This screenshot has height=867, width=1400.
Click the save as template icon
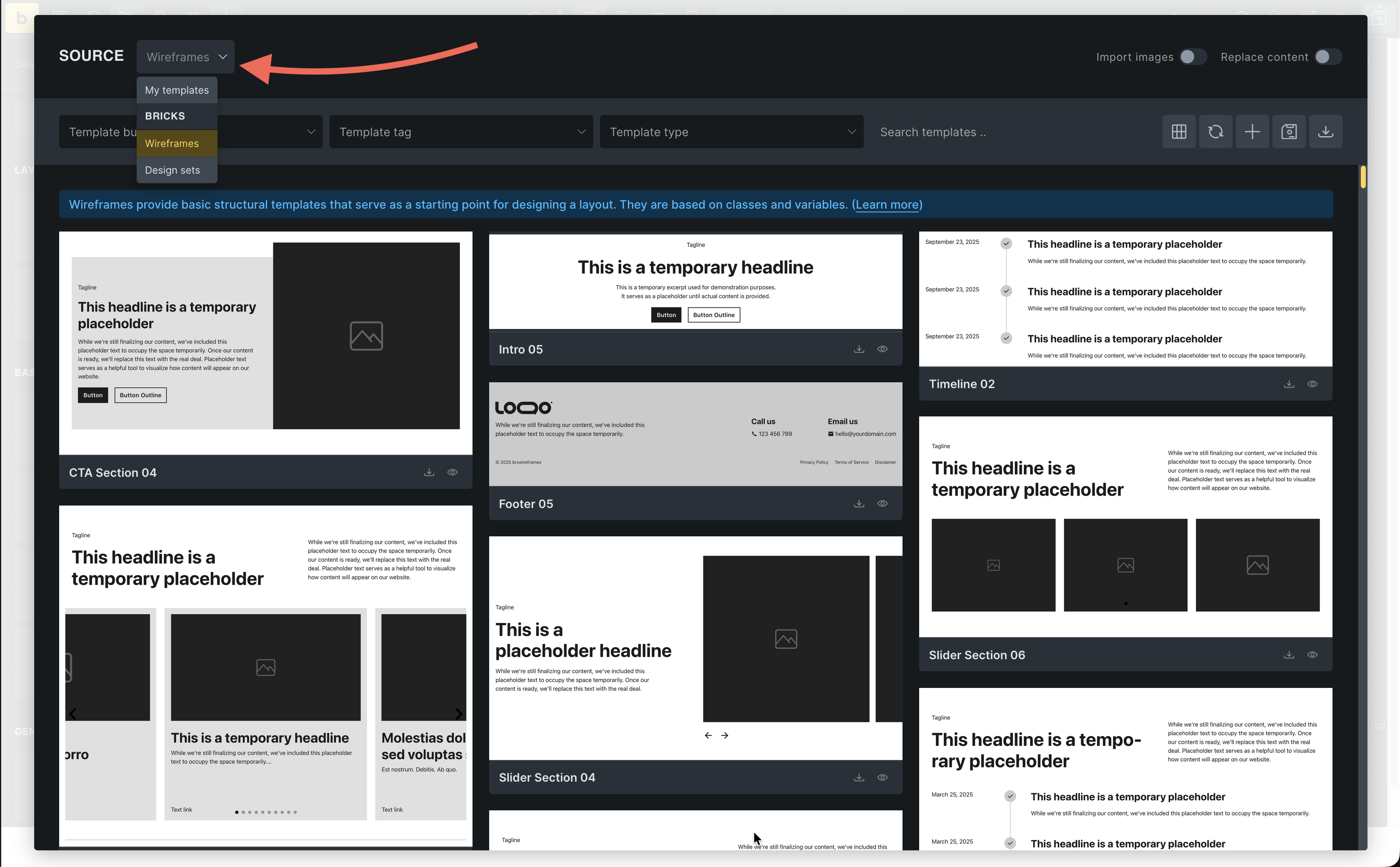pyautogui.click(x=1289, y=132)
